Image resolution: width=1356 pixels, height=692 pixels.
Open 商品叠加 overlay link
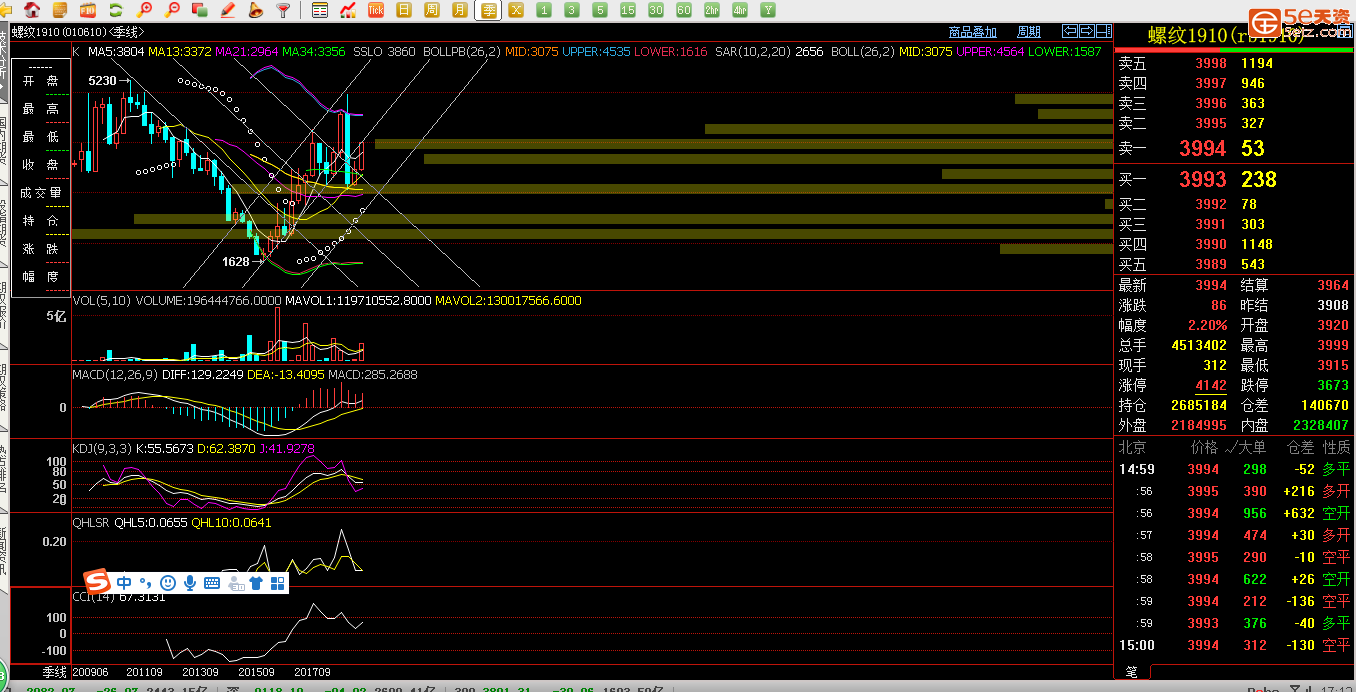[x=973, y=32]
